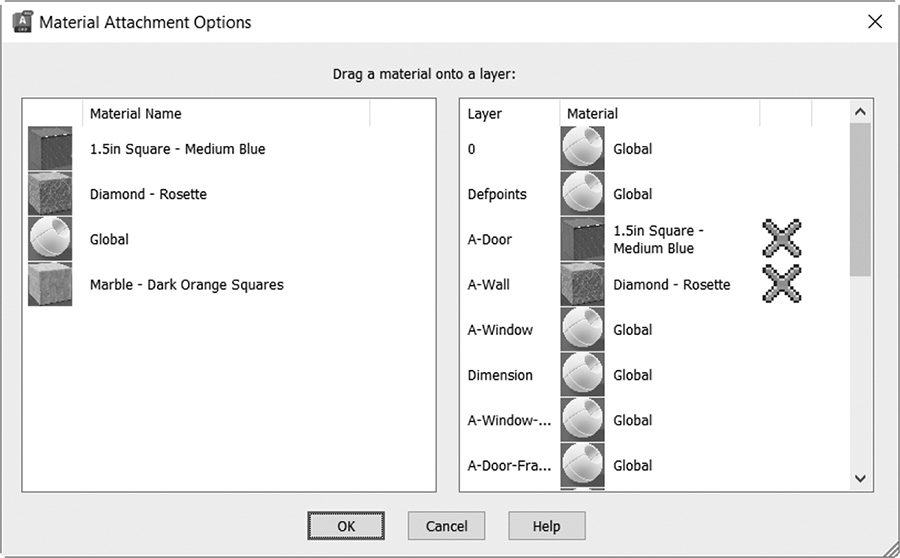Click 'Global' material text on layer 0 row
Image resolution: width=900 pixels, height=558 pixels.
[633, 149]
